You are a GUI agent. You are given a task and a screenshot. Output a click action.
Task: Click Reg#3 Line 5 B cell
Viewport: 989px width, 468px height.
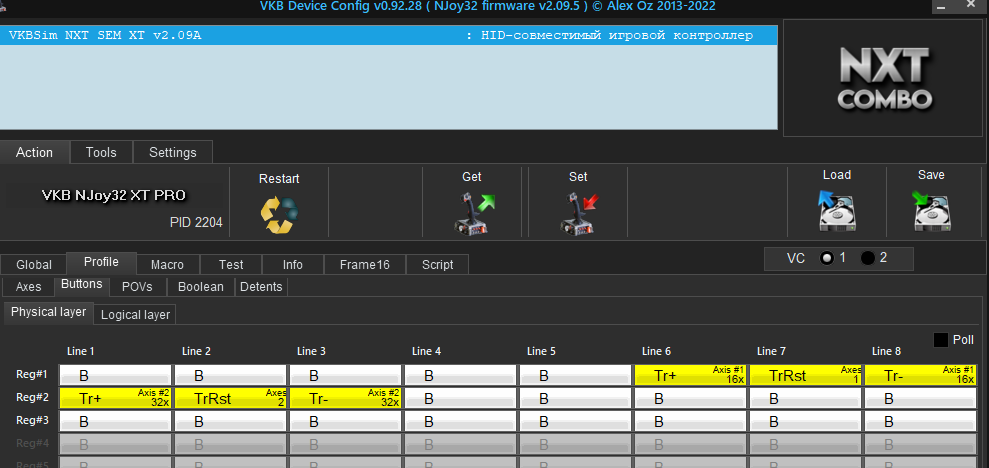click(x=575, y=421)
